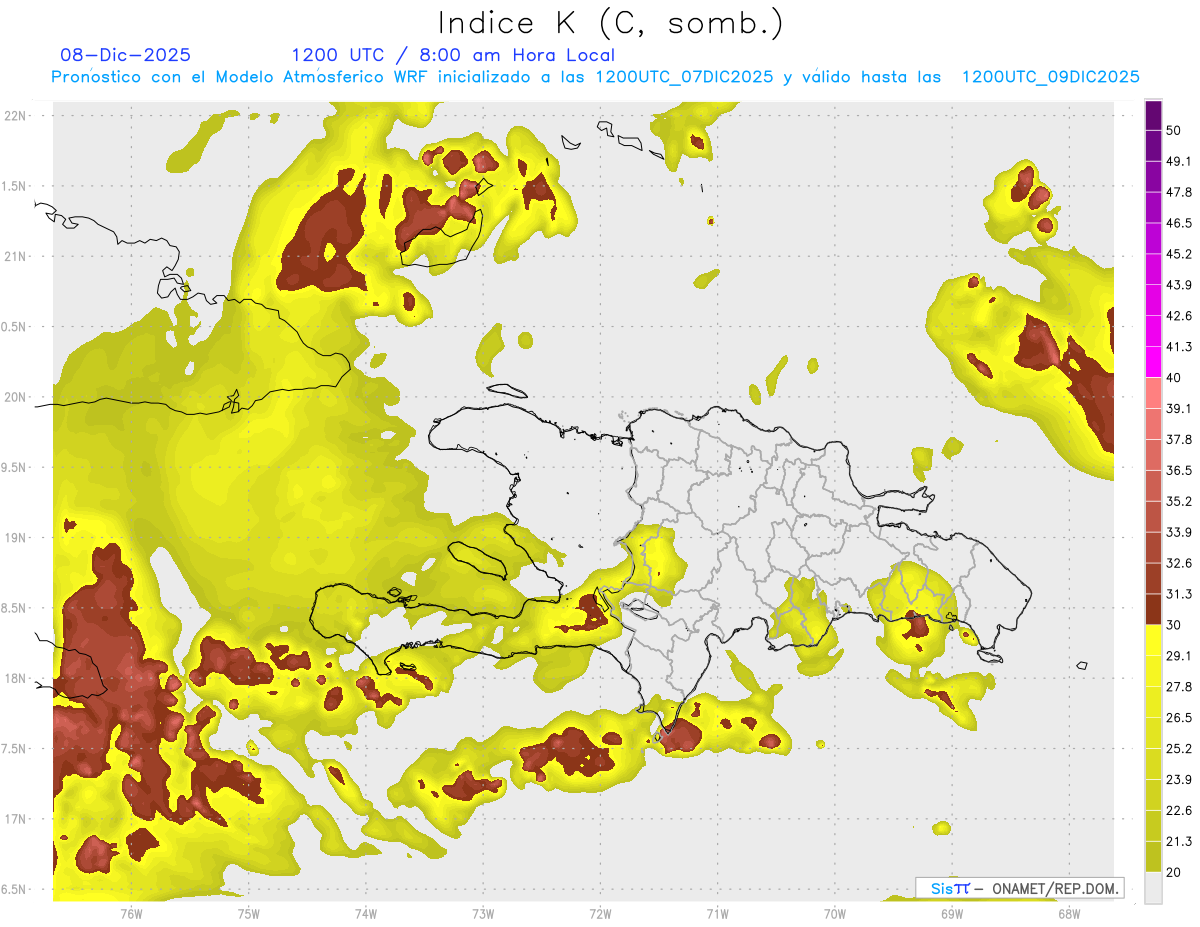Click the "9.5N" latitude label

(15, 468)
